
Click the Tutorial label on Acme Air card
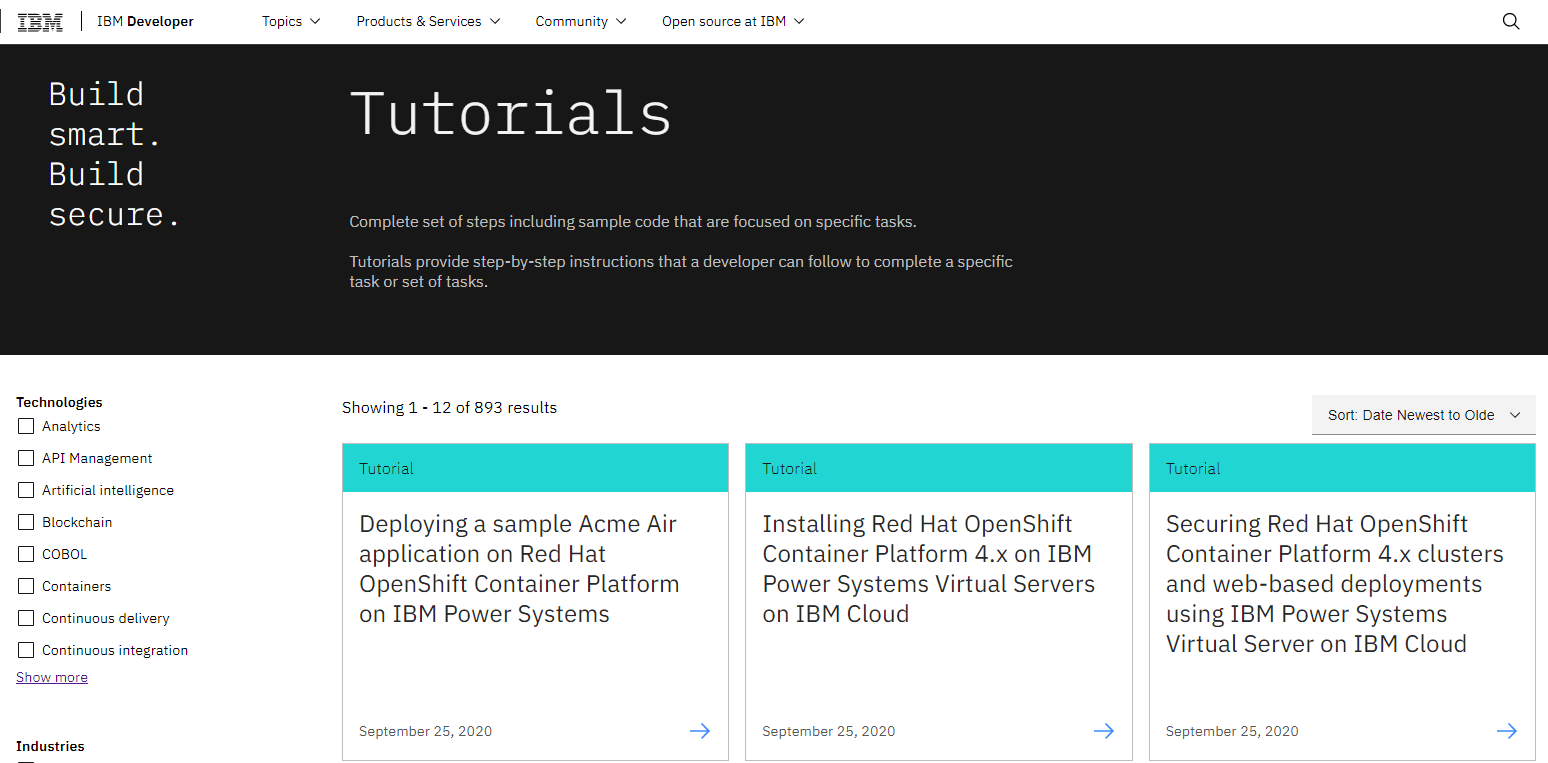[x=386, y=468]
